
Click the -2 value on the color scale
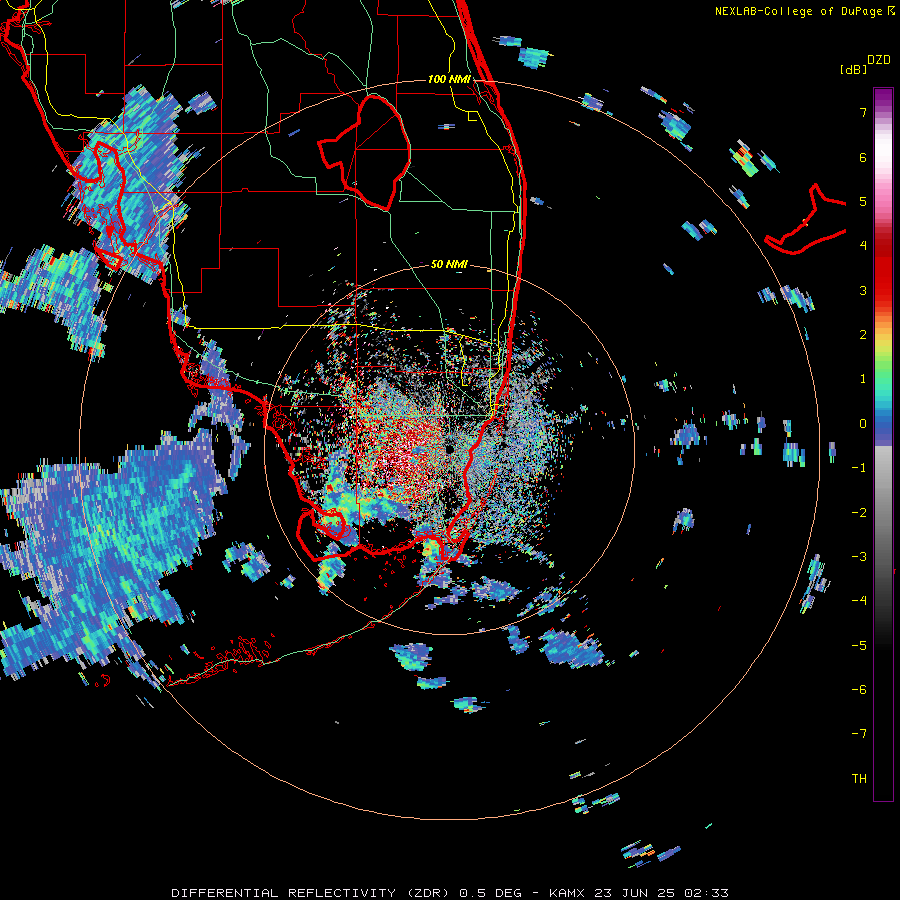(x=859, y=513)
